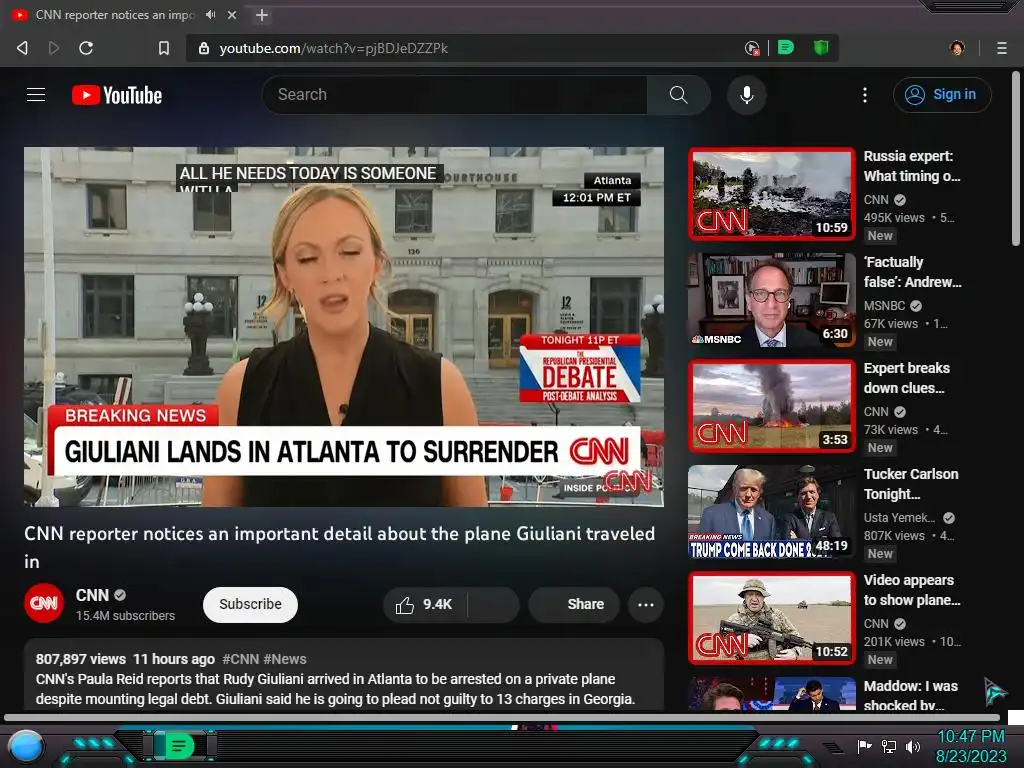Viewport: 1024px width, 768px height.
Task: Click the vertical page scrollbar
Action: point(1016,159)
